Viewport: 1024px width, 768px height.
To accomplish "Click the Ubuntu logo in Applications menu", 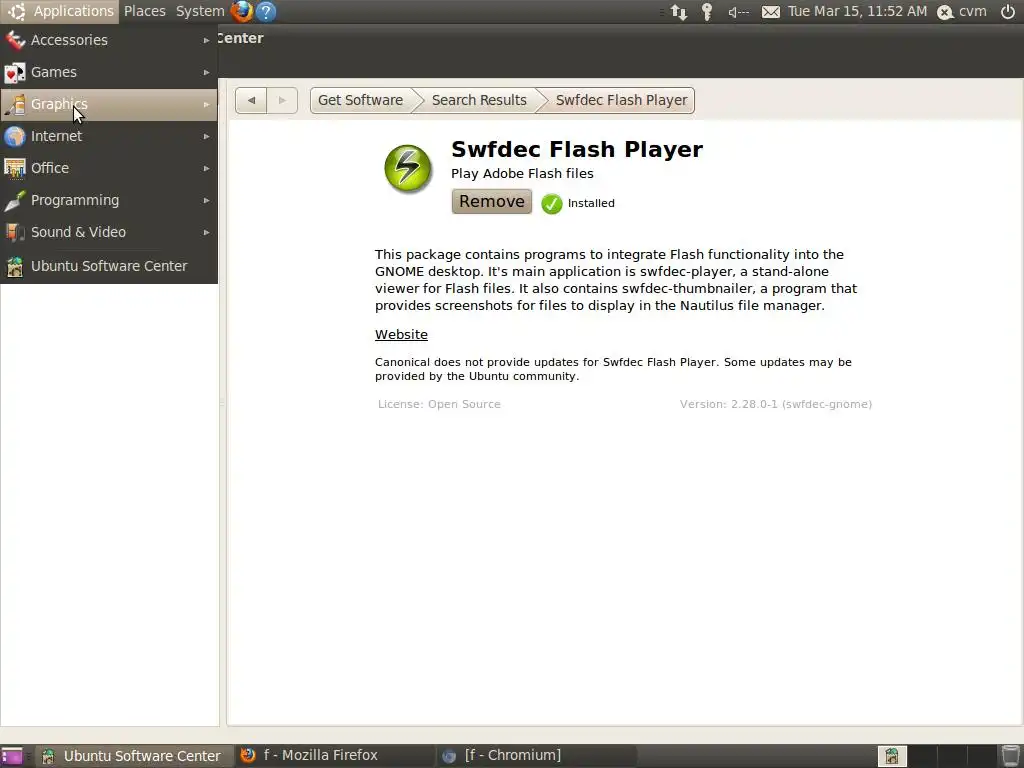I will pos(17,11).
